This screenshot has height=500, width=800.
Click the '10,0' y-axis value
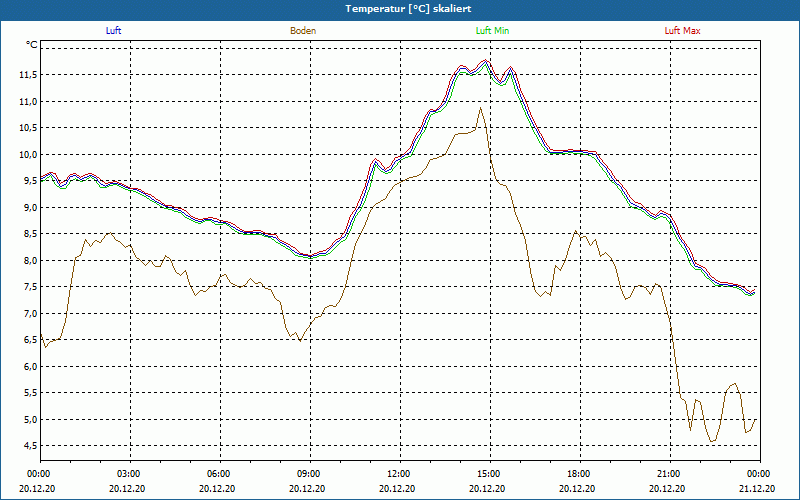click(x=29, y=155)
